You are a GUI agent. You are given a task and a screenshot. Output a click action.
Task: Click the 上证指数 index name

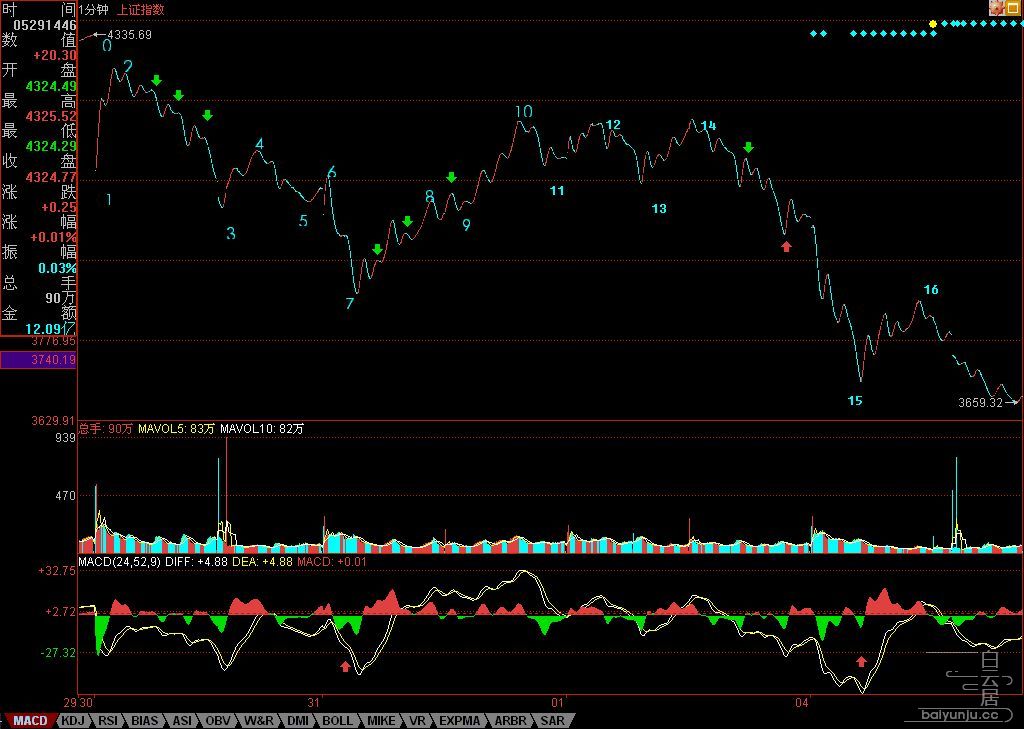point(140,10)
